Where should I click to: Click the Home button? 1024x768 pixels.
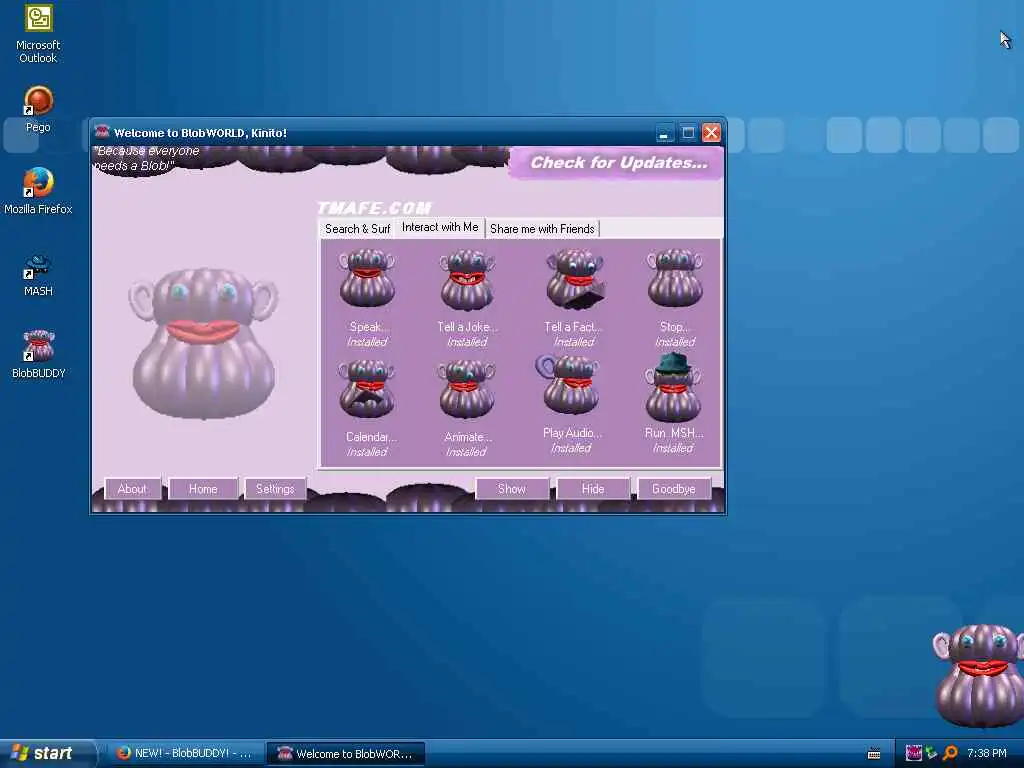(203, 488)
